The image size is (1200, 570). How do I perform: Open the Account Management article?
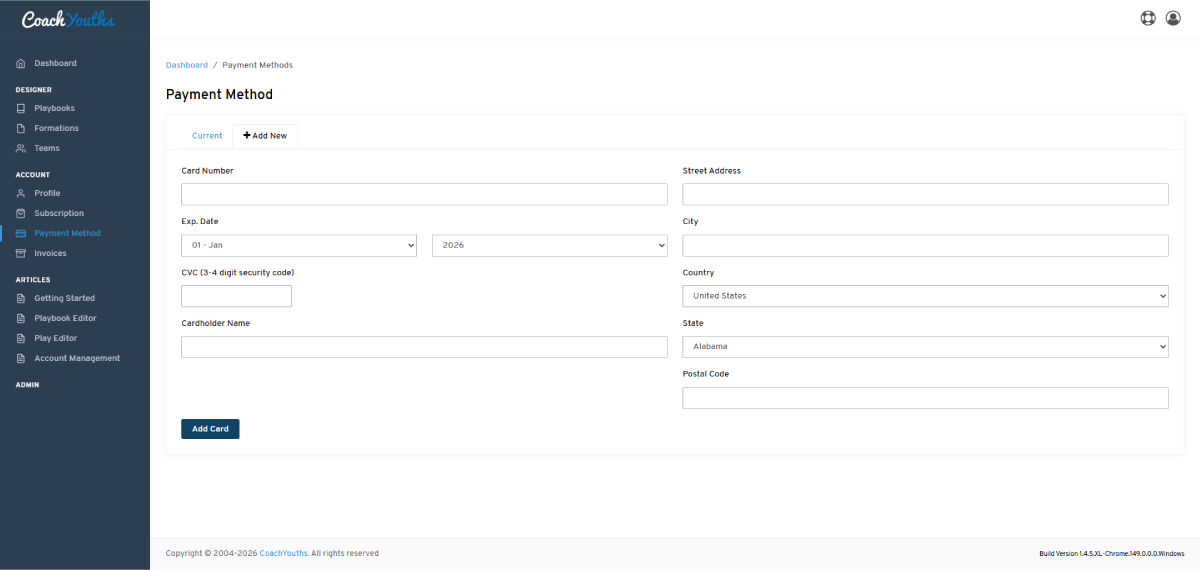(x=75, y=358)
